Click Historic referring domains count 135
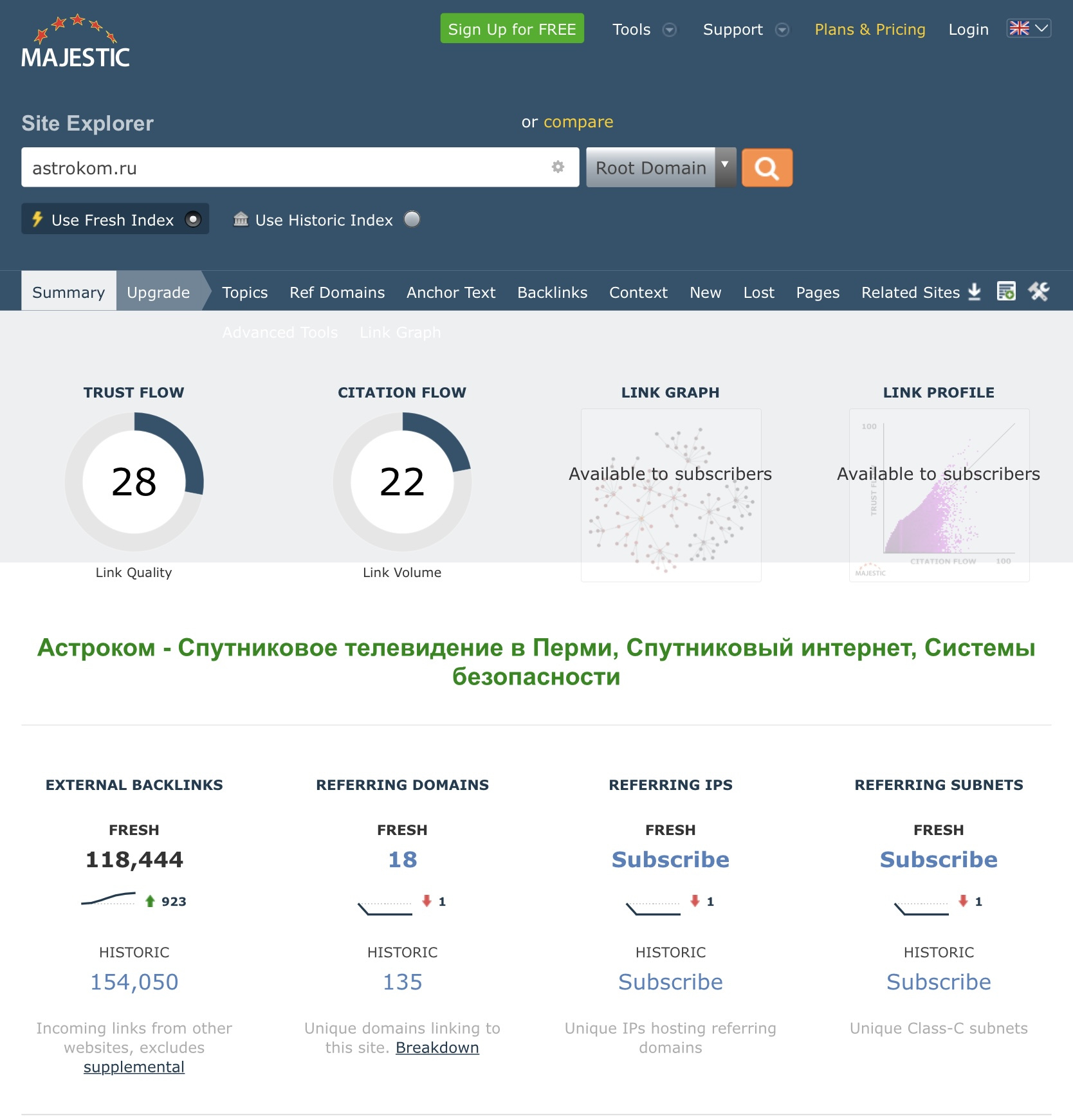 [x=403, y=982]
